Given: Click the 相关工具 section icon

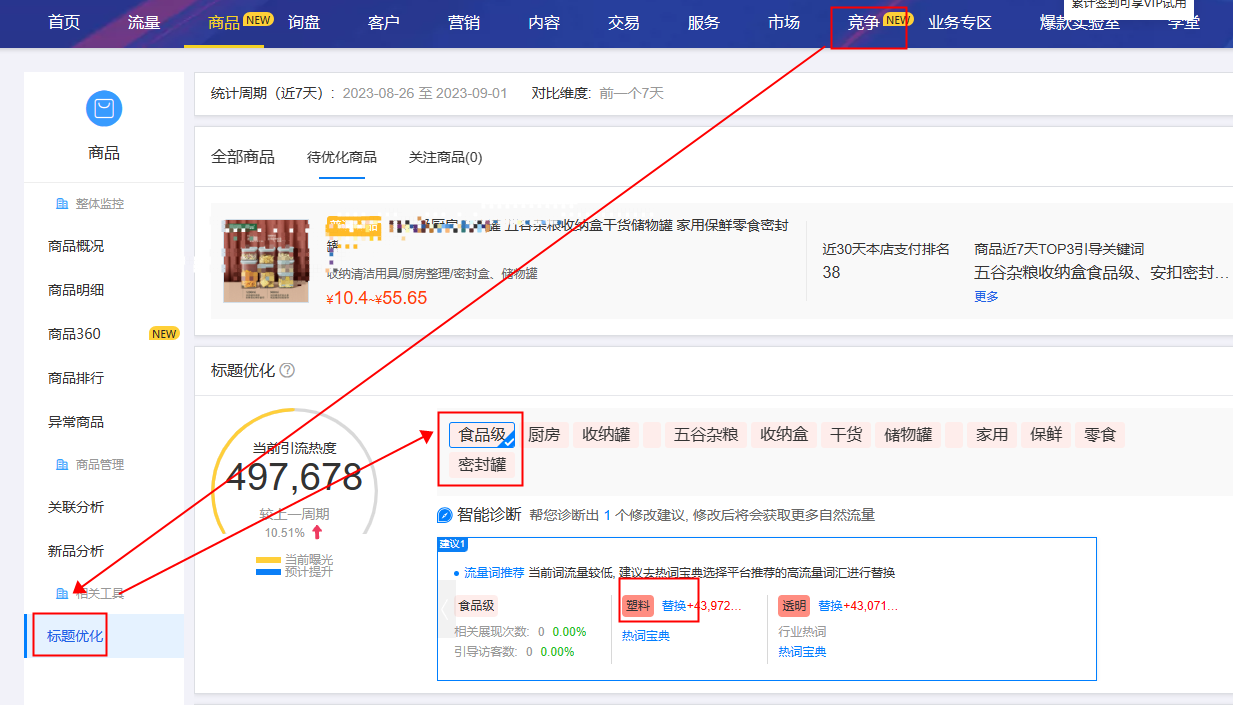Looking at the screenshot, I should tap(62, 594).
